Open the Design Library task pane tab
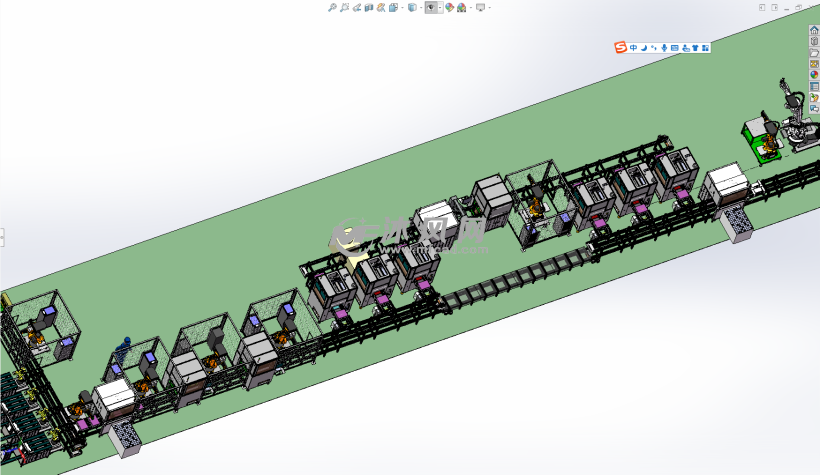The height and width of the screenshot is (475, 820). click(814, 41)
